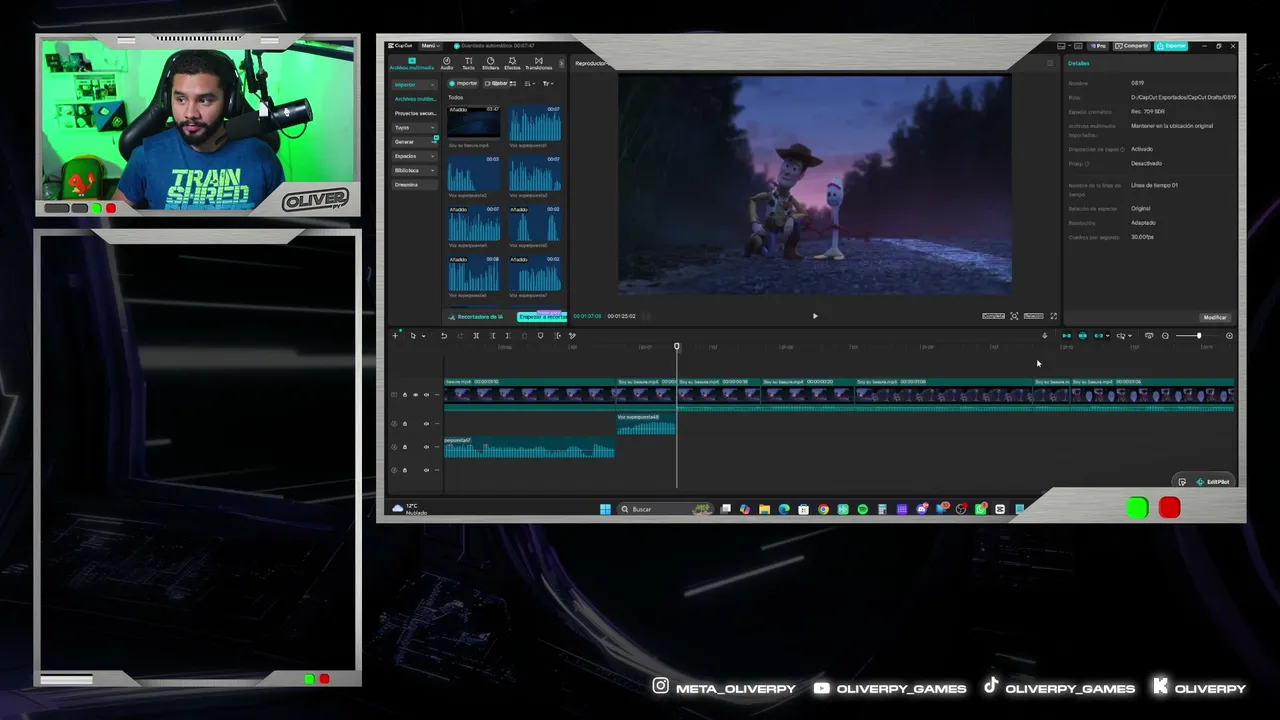Click the Pro upgrade badge
Screen dimensions: 1280x720
pos(1098,46)
